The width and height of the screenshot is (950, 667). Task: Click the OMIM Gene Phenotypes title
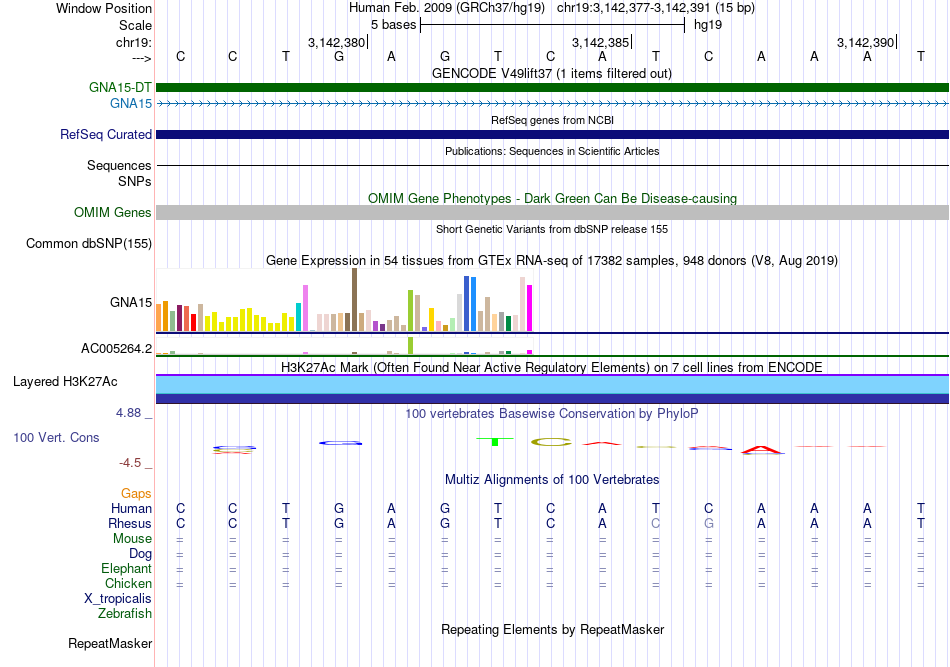click(552, 198)
